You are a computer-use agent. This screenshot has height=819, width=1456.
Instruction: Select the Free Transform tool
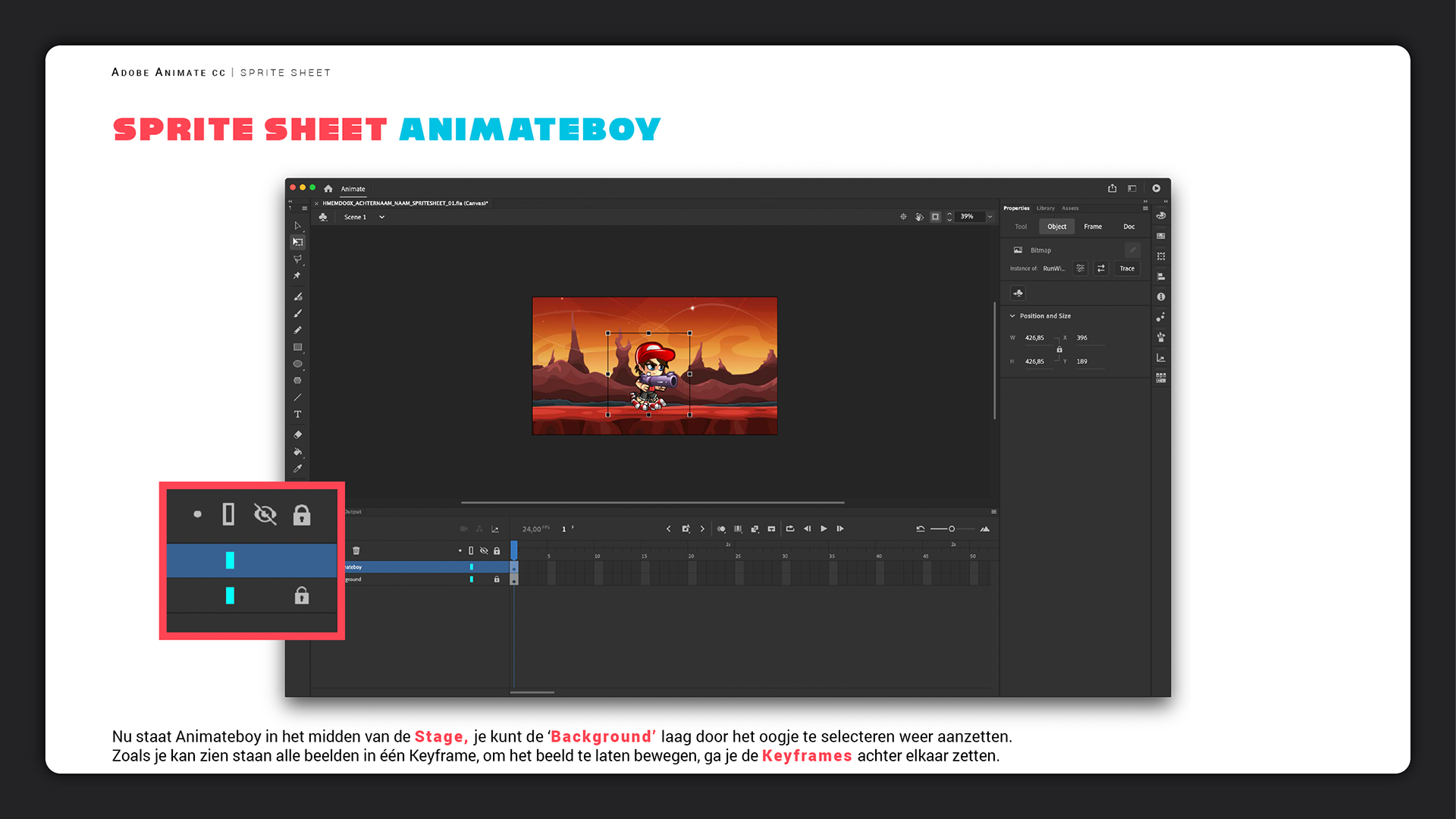click(x=298, y=242)
